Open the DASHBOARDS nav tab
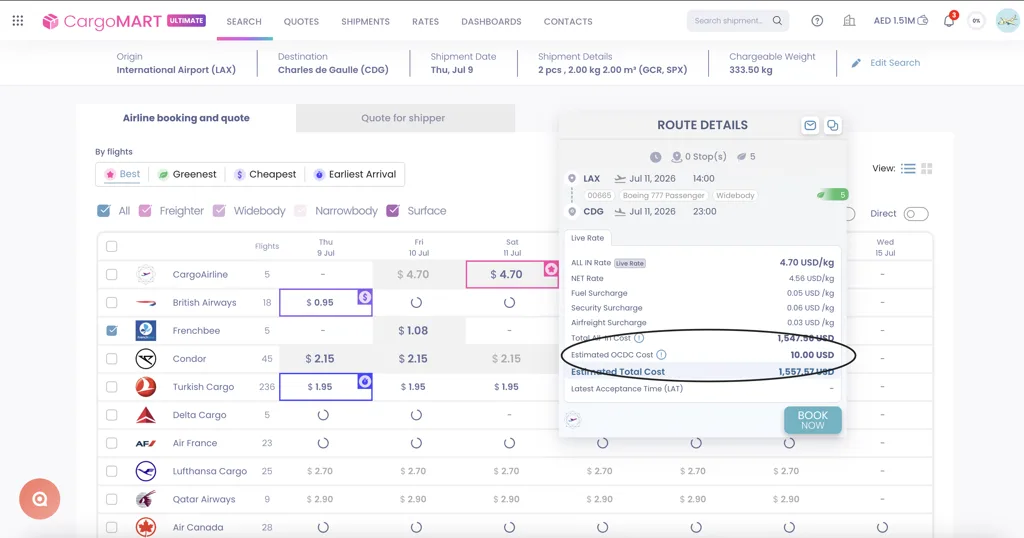The height and width of the screenshot is (538, 1024). (491, 22)
